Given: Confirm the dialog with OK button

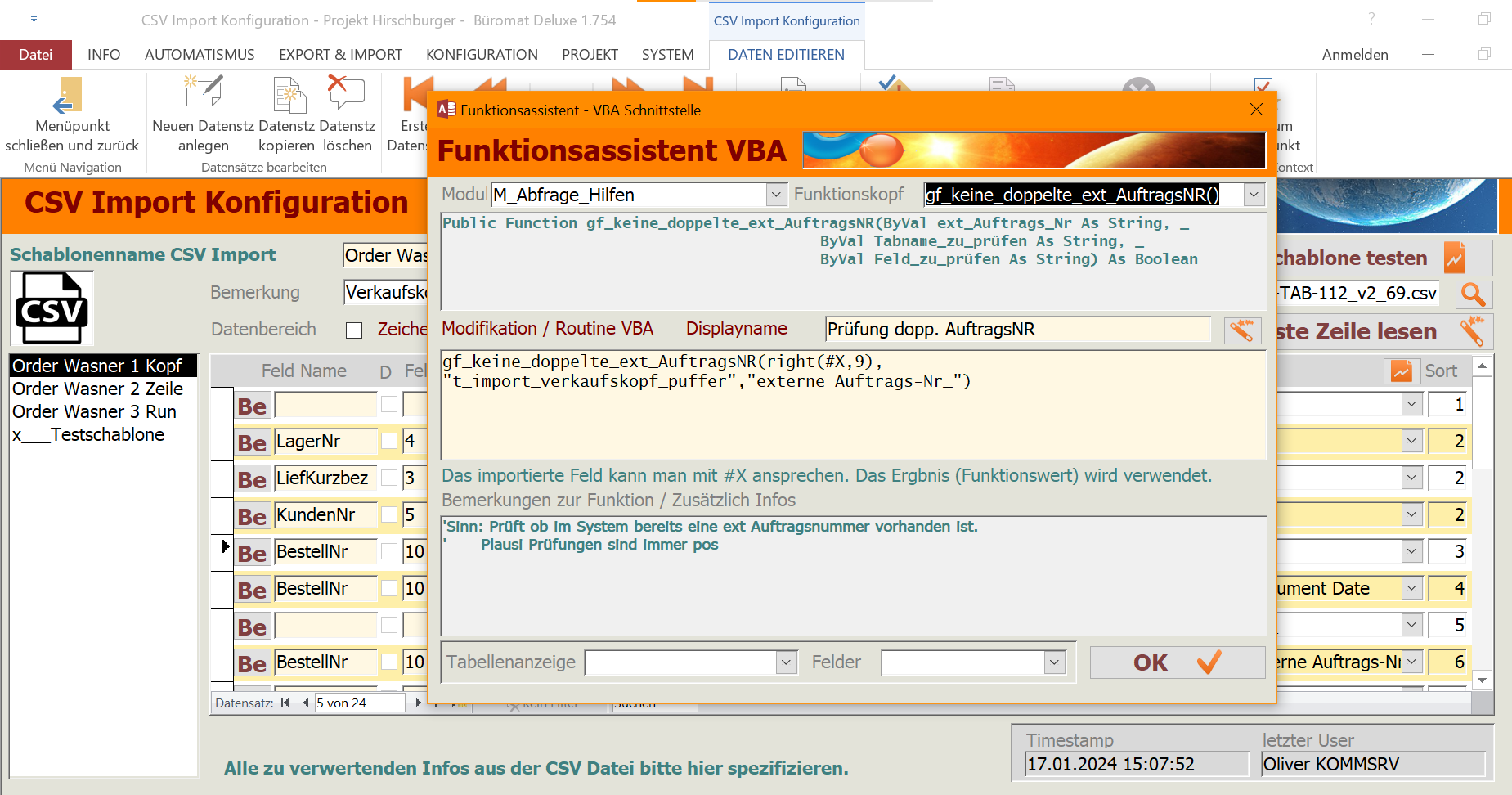Looking at the screenshot, I should (x=1176, y=662).
